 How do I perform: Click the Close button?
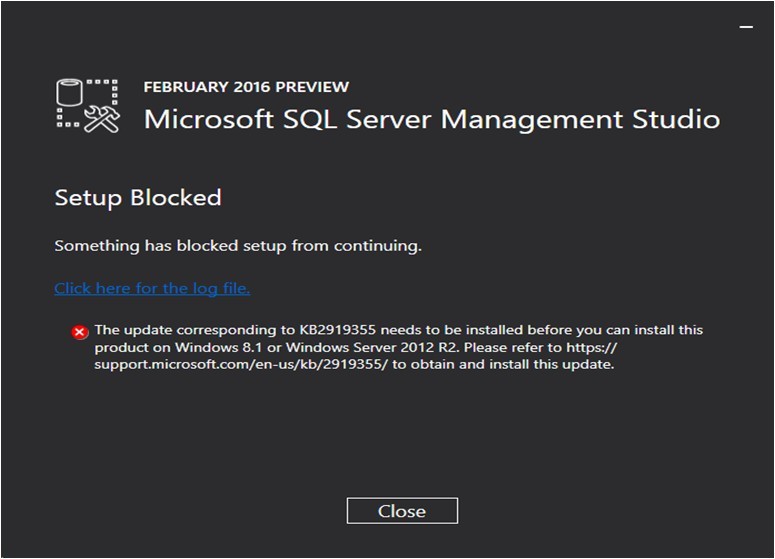tap(402, 511)
